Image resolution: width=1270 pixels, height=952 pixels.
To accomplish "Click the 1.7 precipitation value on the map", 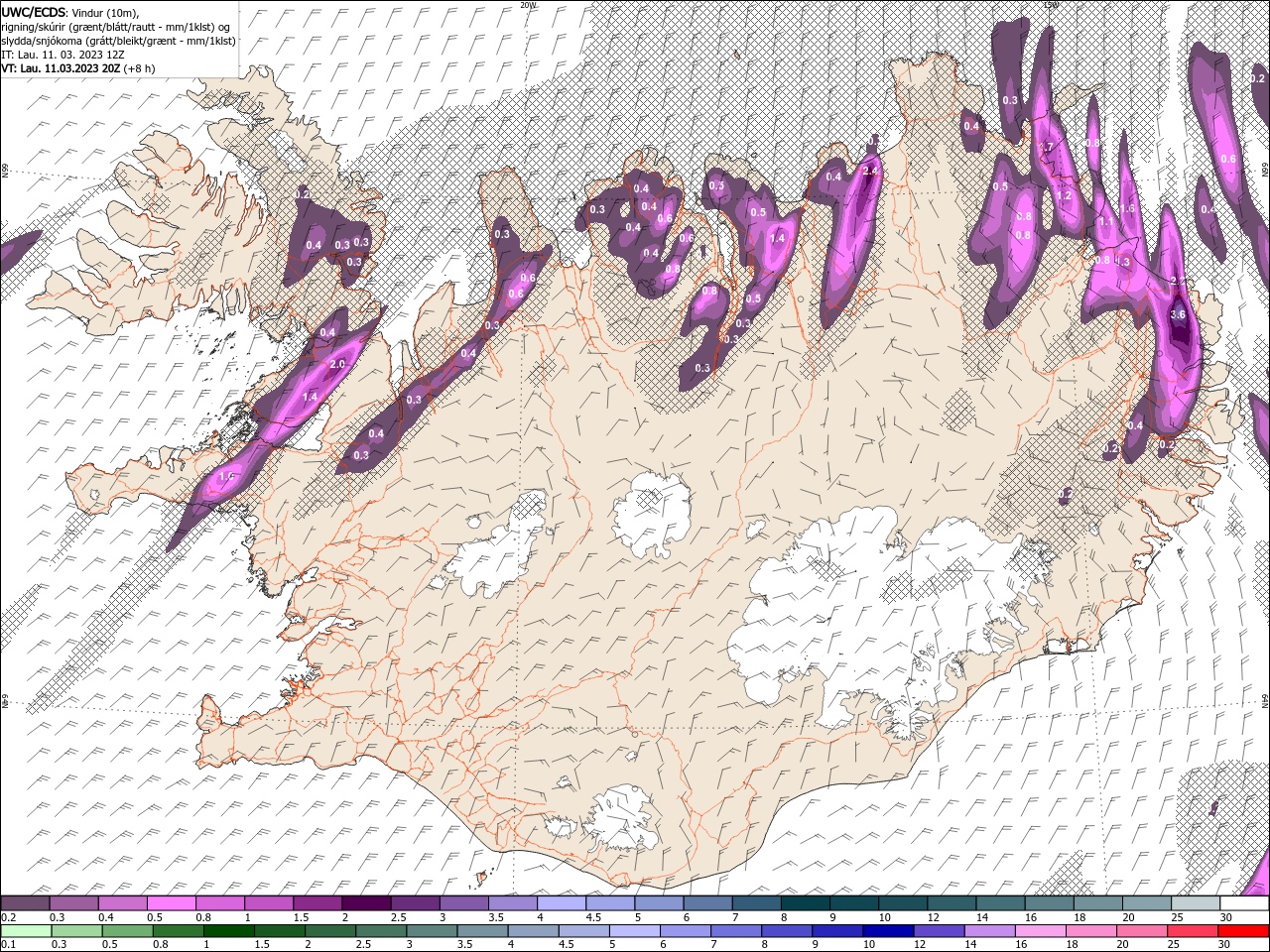I will click(1045, 147).
